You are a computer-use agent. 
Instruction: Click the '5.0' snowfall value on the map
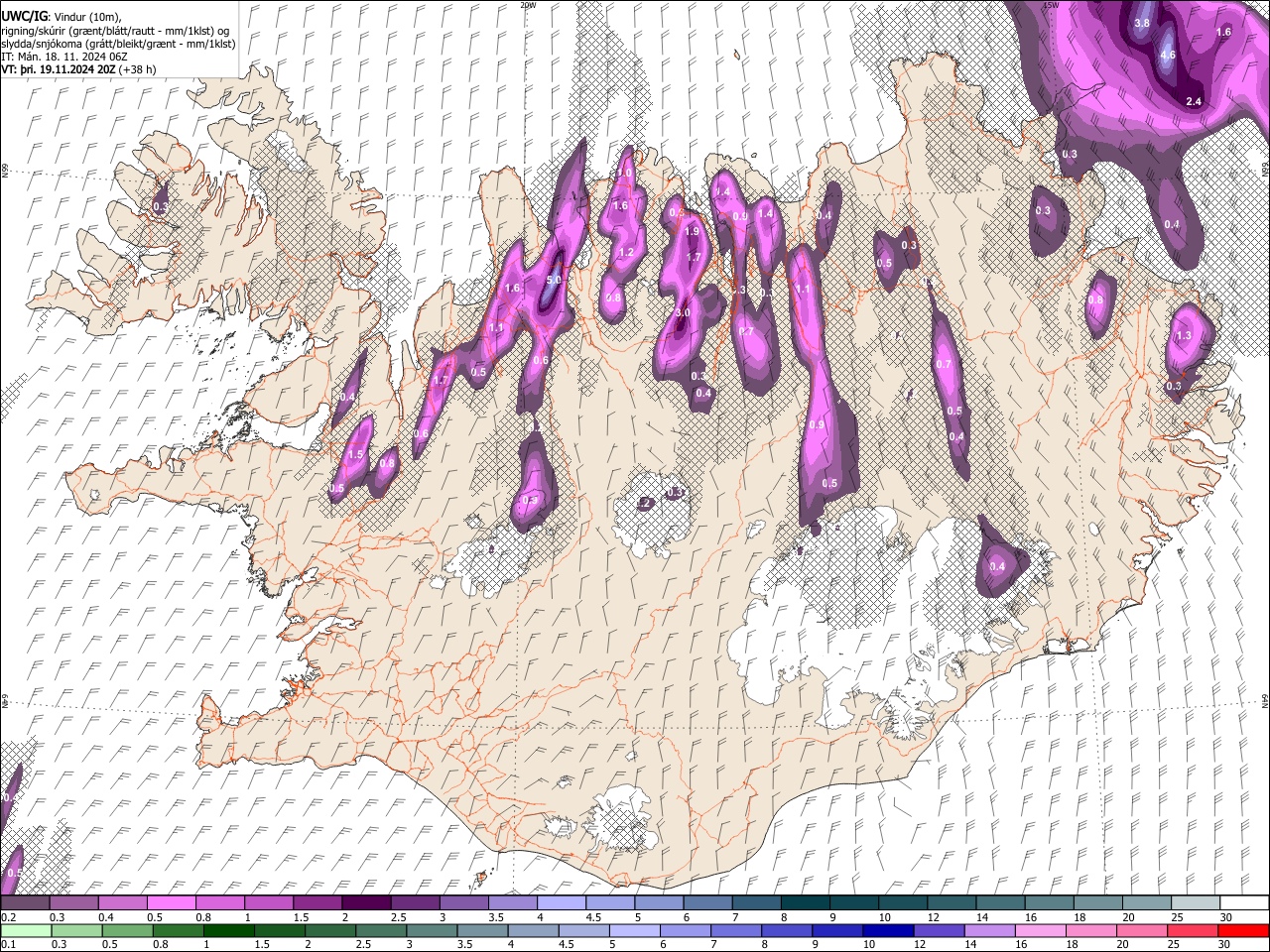[x=554, y=281]
